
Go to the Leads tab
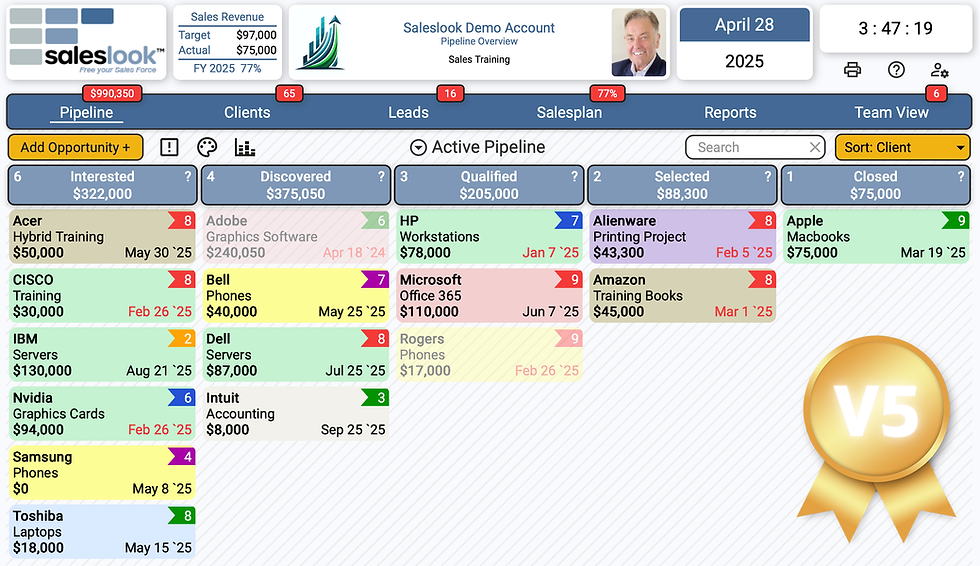[408, 112]
